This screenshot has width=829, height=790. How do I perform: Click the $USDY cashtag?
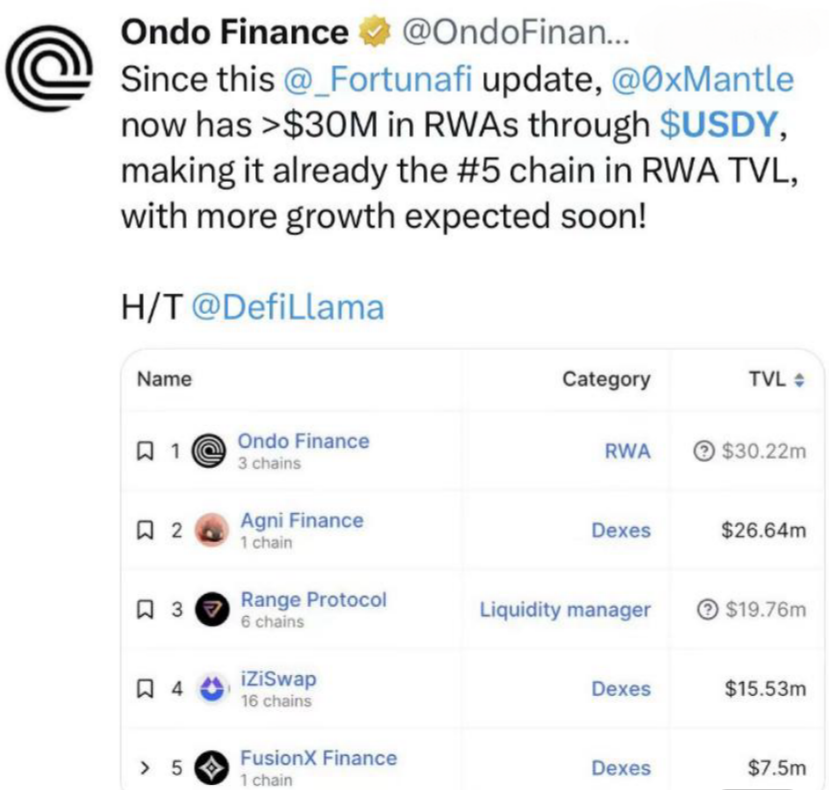(720, 124)
